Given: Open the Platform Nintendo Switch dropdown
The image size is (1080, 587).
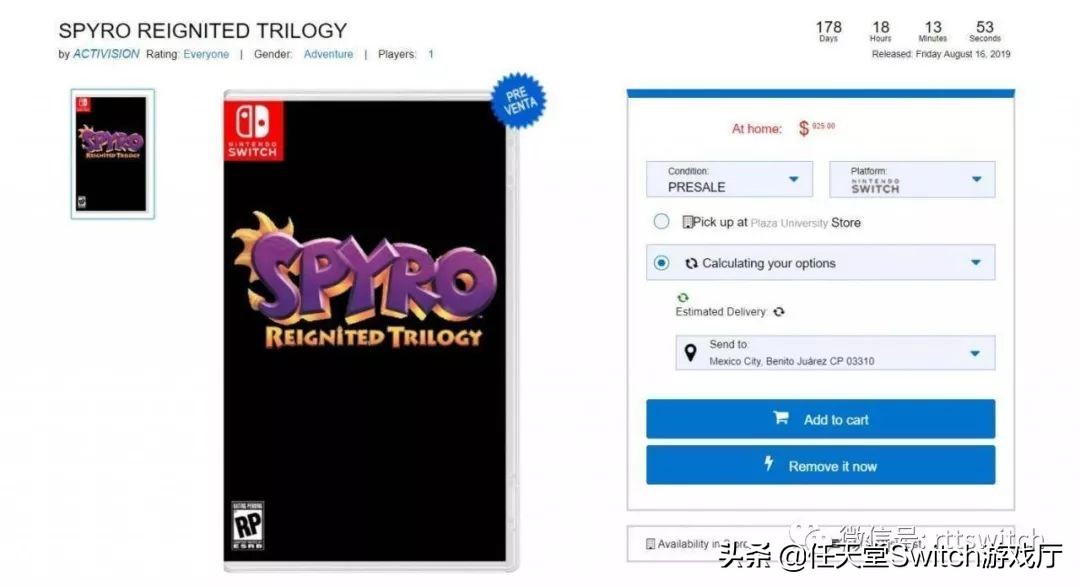Looking at the screenshot, I should (x=912, y=179).
